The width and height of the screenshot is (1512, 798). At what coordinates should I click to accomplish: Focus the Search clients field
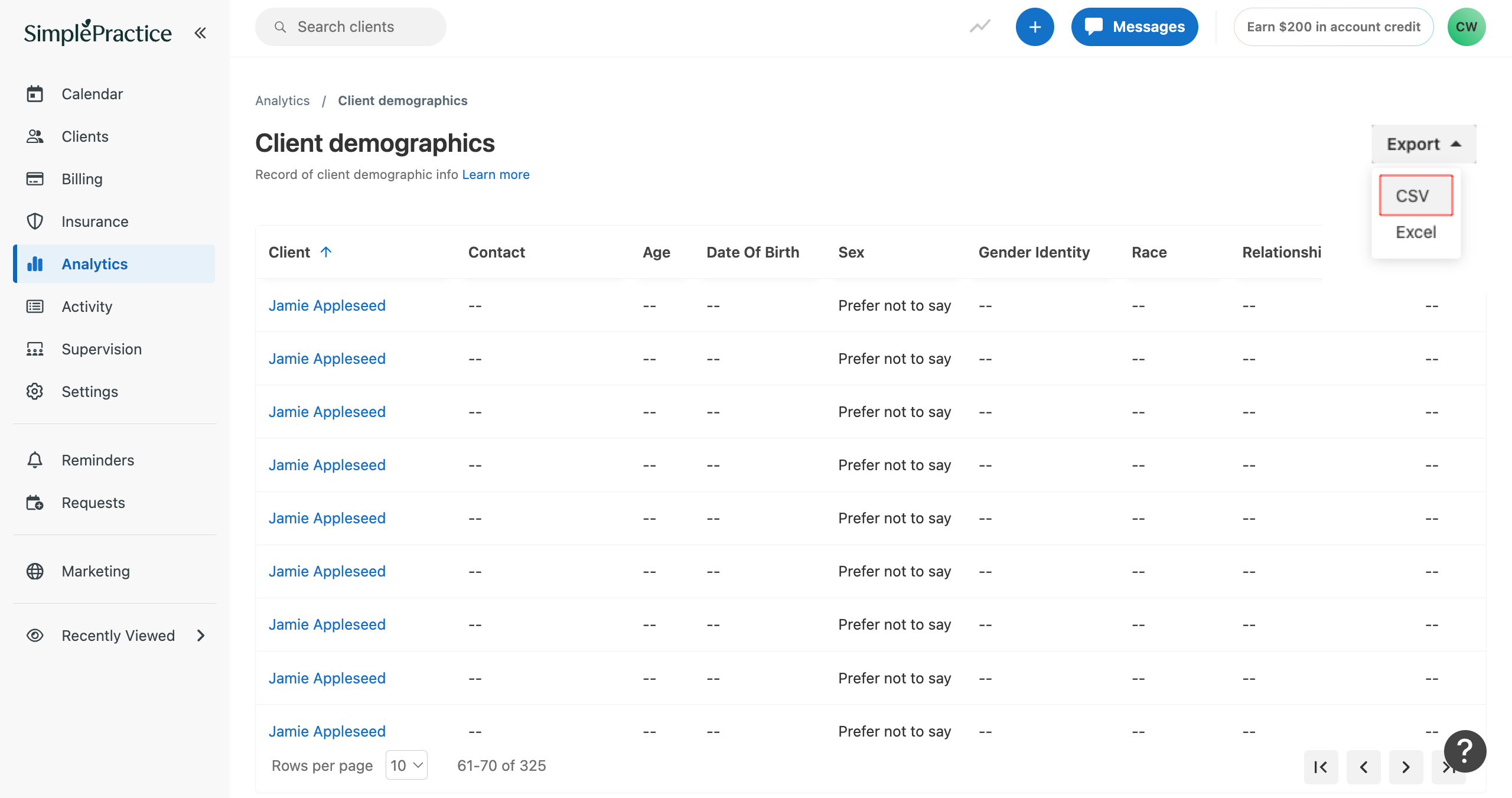tap(351, 27)
